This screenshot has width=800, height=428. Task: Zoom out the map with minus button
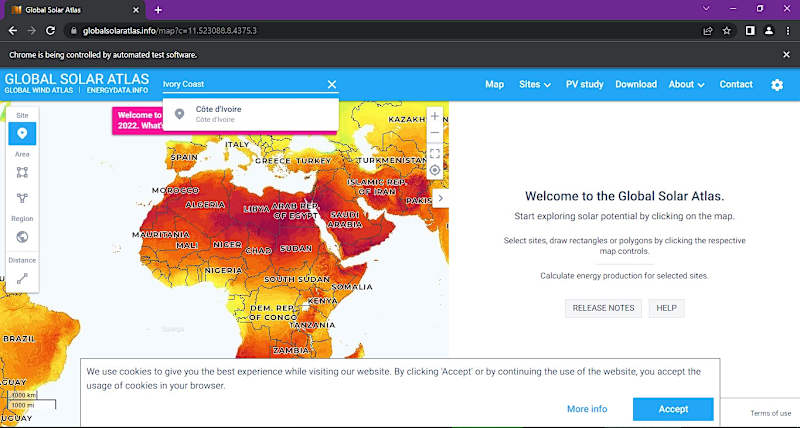[x=434, y=133]
